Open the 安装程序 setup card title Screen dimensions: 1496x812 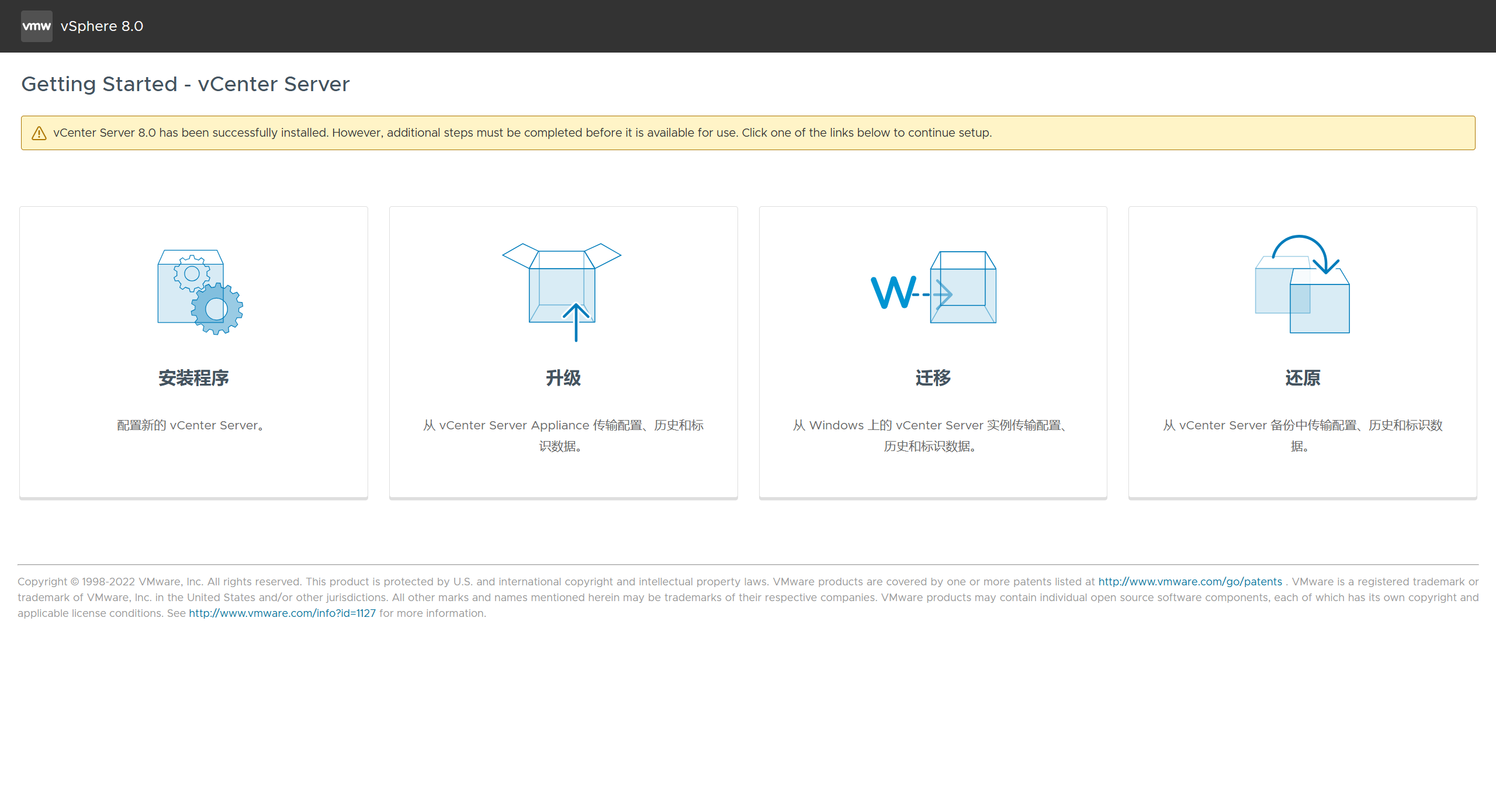193,378
